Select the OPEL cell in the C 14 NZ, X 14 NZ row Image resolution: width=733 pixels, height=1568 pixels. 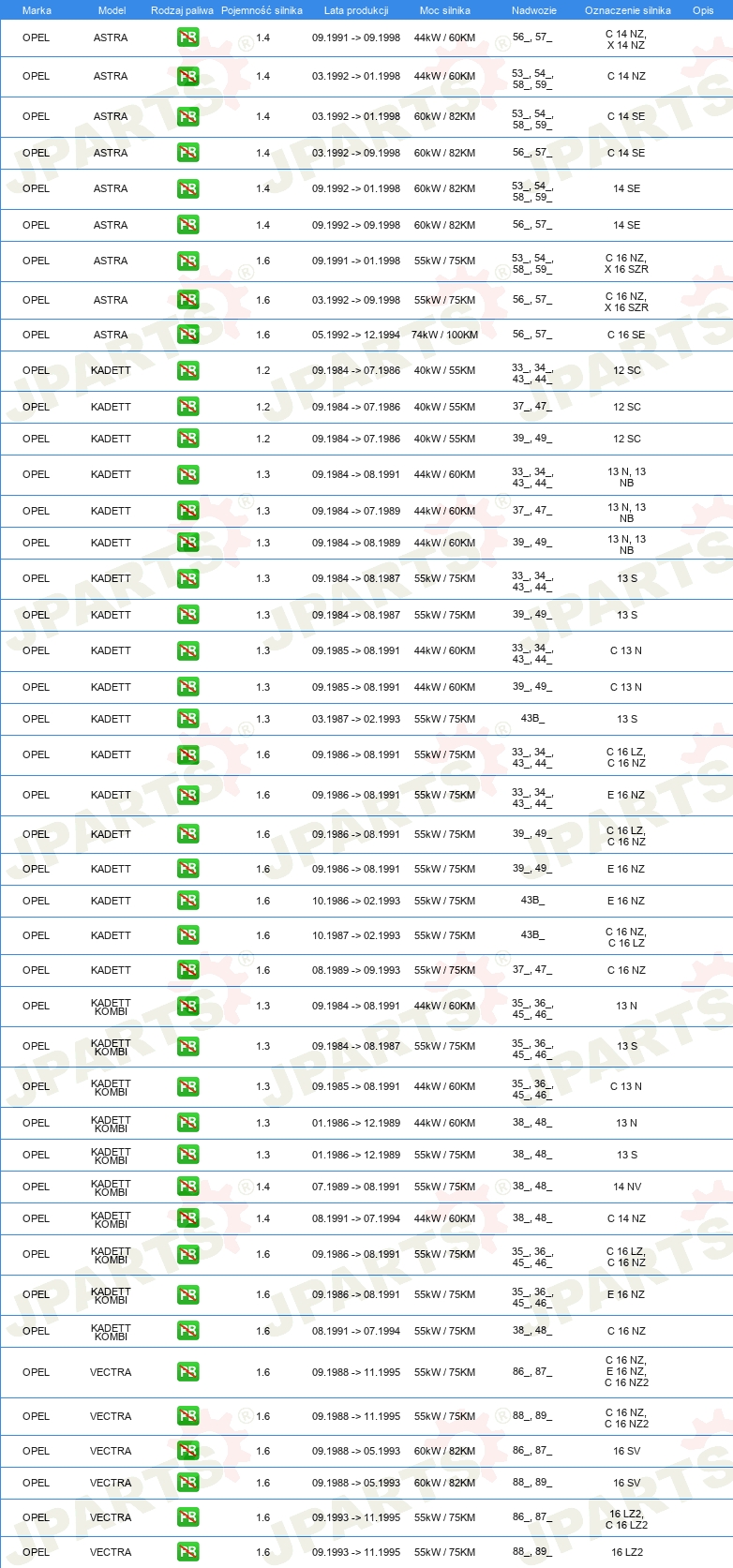point(36,38)
